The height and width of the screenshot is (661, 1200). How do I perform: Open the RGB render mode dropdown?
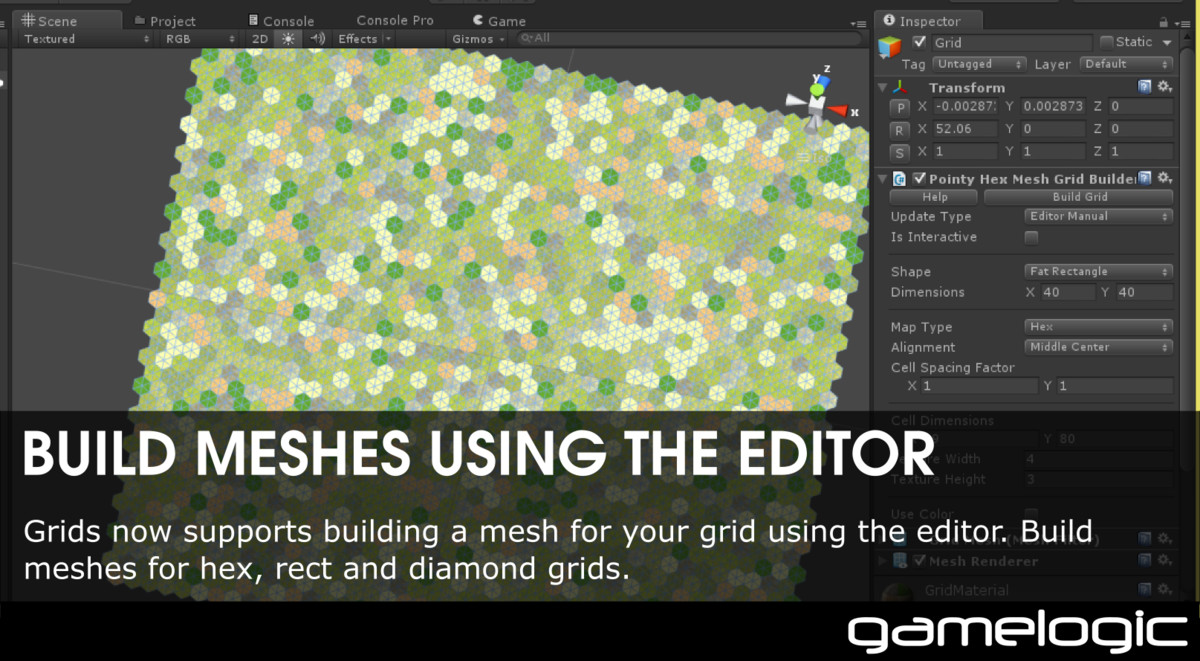(201, 39)
